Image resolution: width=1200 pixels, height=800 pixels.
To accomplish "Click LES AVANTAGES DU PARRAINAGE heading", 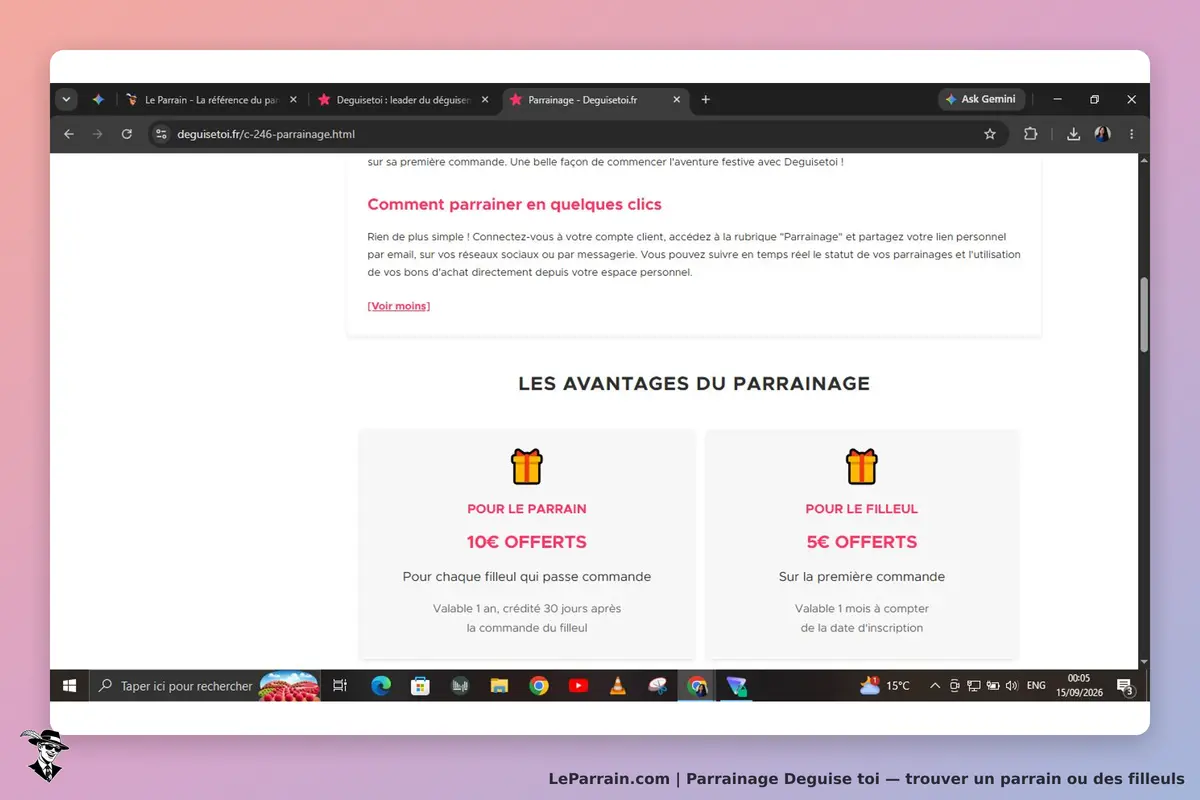I will tap(694, 383).
